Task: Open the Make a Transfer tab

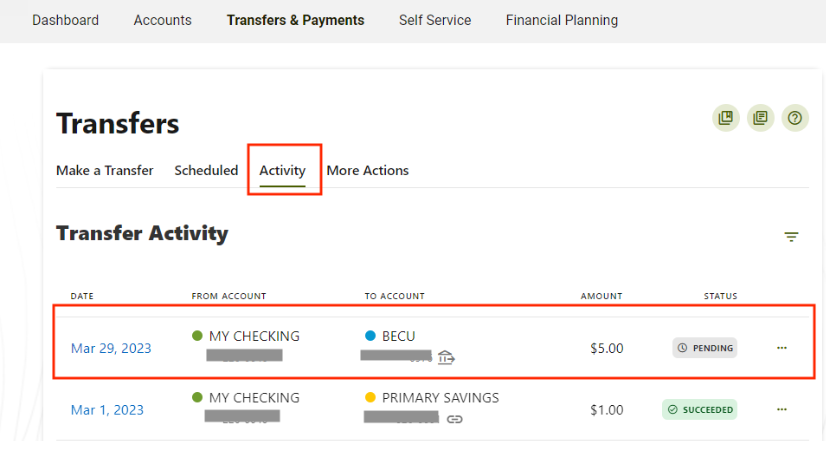Action: tap(105, 171)
